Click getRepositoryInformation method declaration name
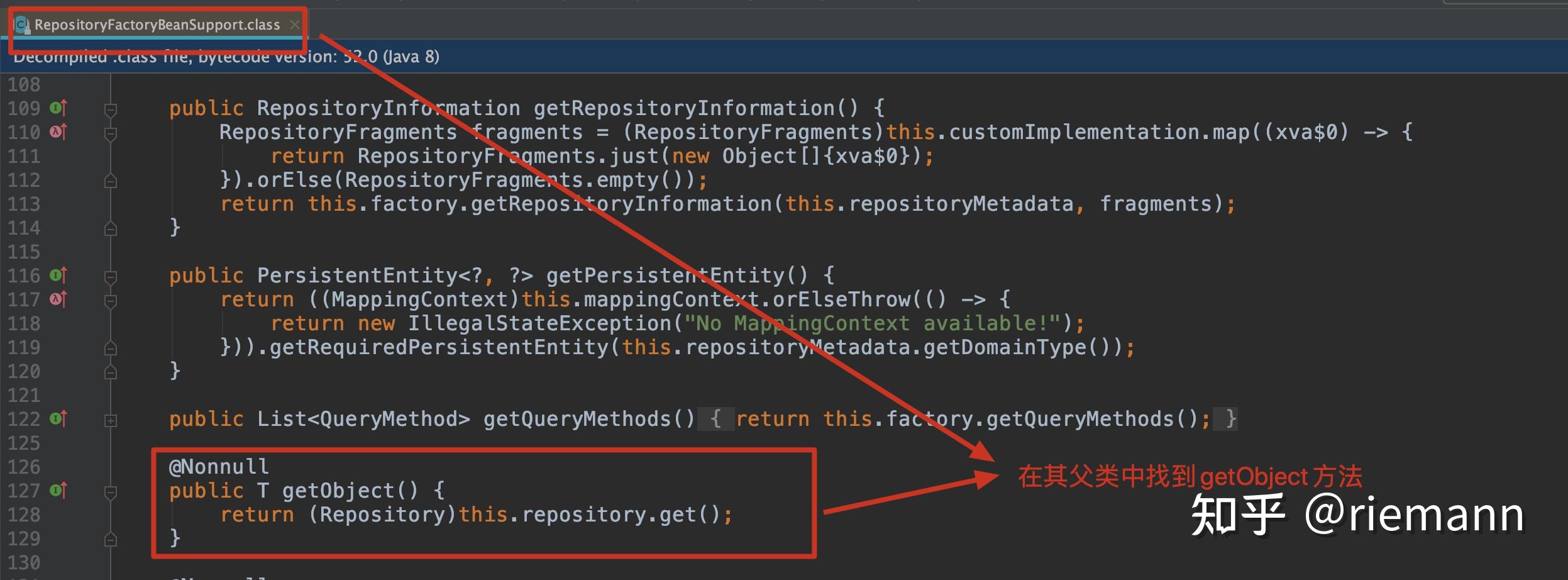This screenshot has height=580, width=1568. [x=683, y=108]
